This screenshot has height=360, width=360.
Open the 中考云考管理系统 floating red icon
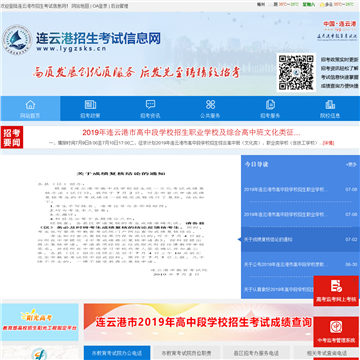pos(336,332)
